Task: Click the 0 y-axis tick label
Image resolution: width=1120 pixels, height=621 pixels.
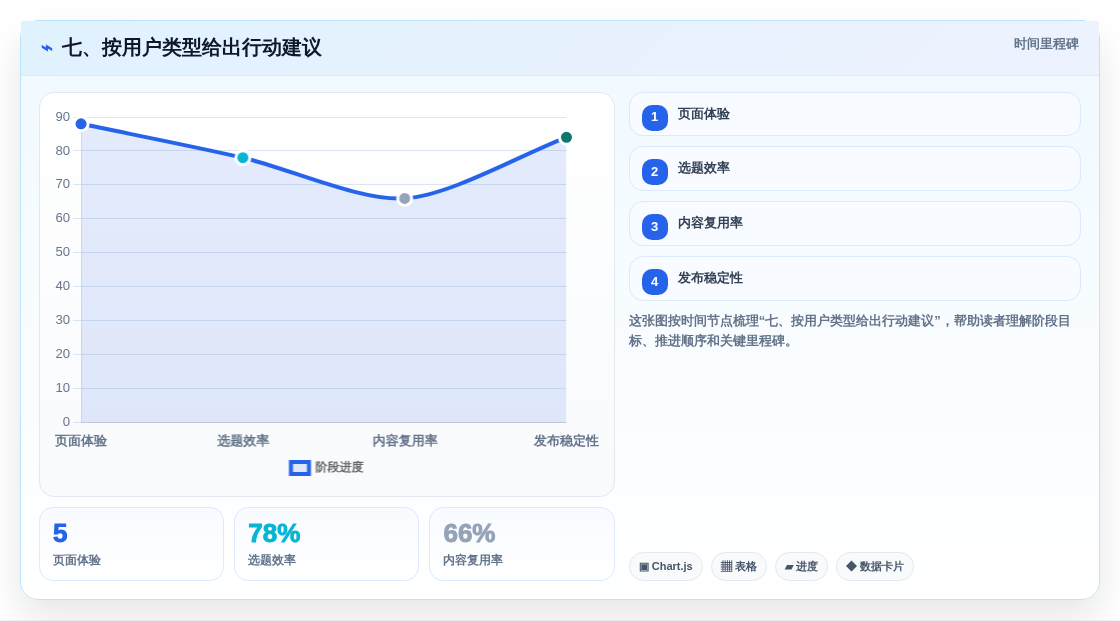Action: click(x=66, y=422)
